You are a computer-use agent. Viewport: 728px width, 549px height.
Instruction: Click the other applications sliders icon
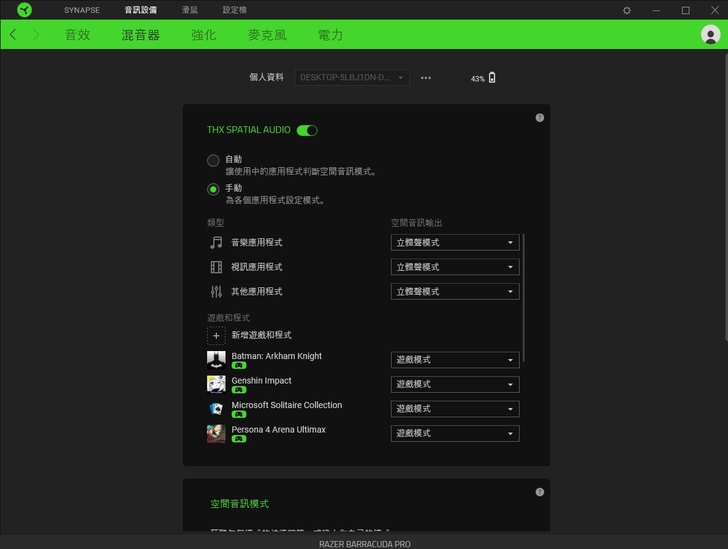[216, 292]
